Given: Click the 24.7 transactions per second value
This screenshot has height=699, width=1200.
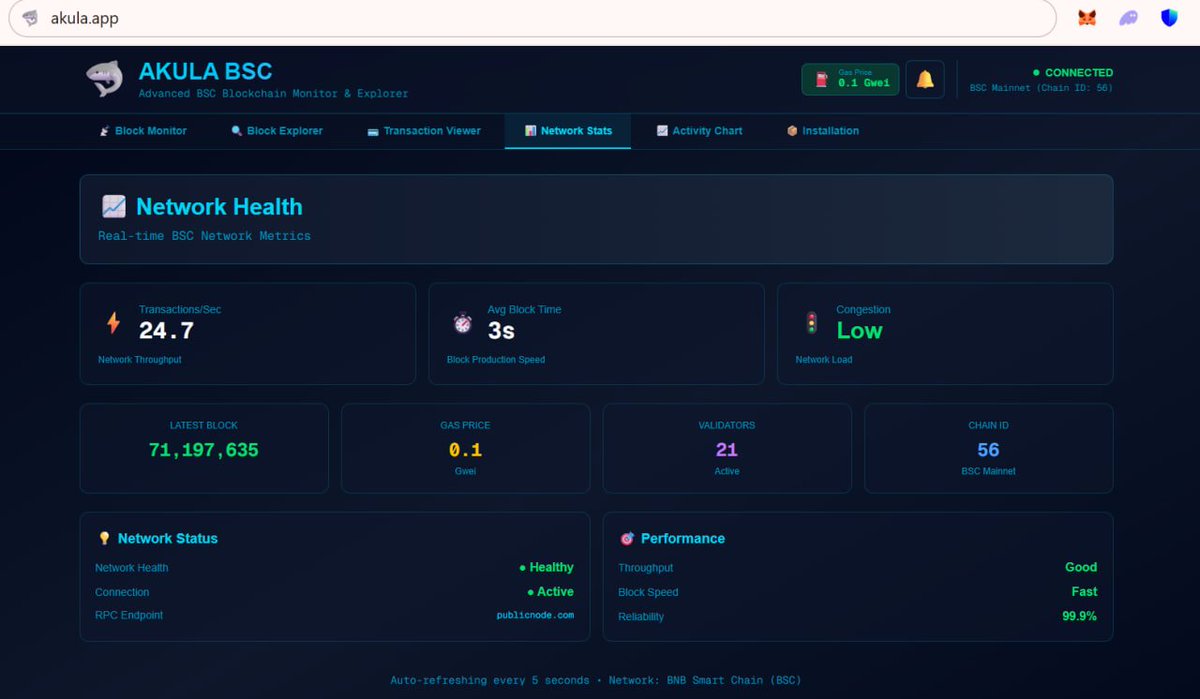Looking at the screenshot, I should 166,331.
